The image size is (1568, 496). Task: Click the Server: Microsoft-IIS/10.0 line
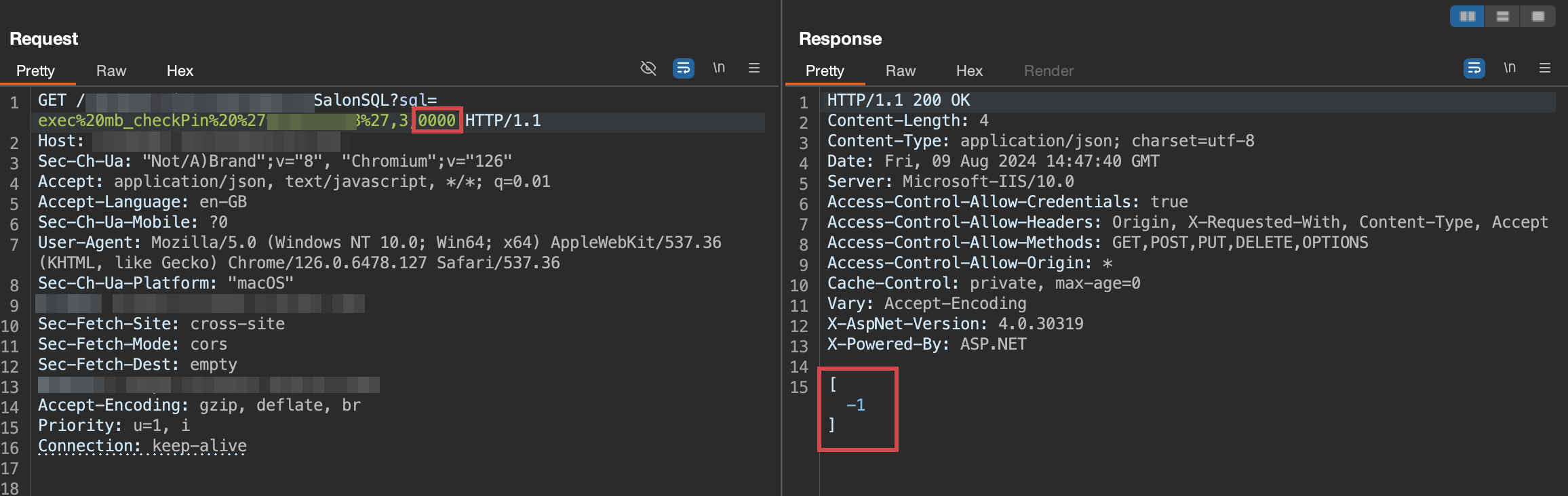(951, 182)
